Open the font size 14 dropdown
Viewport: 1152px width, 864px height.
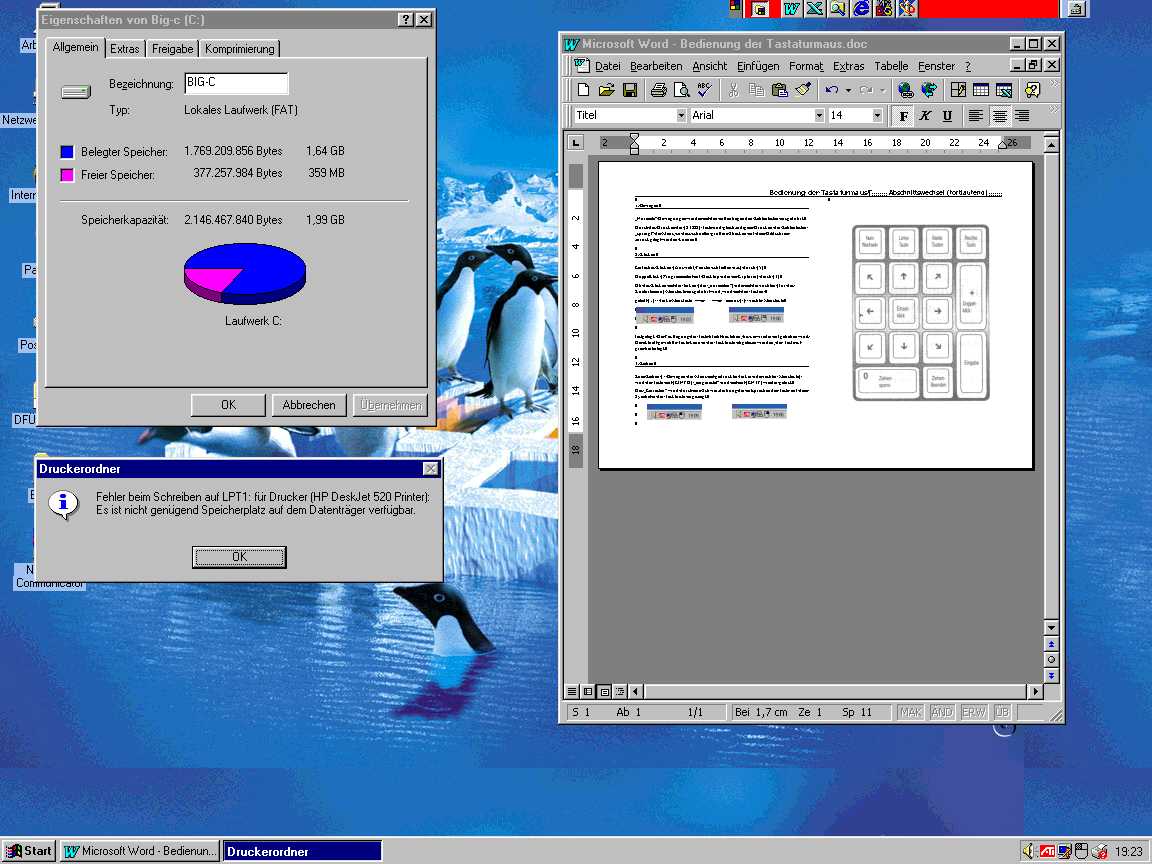pyautogui.click(x=876, y=115)
